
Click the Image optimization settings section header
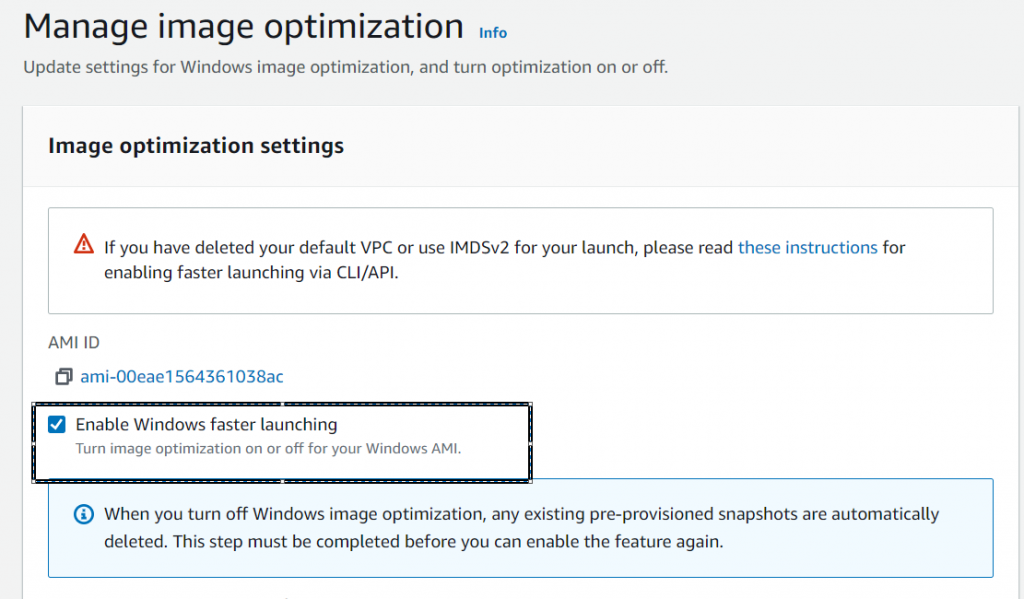195,145
